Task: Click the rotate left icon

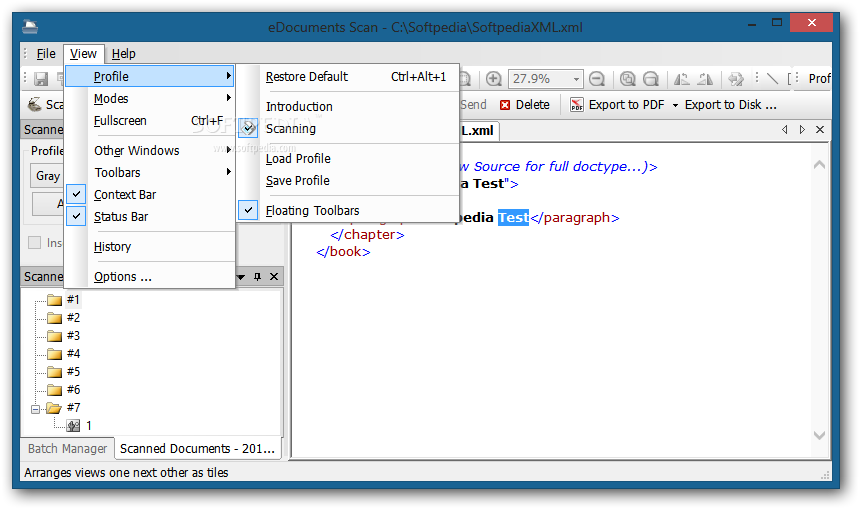Action: pyautogui.click(x=682, y=79)
